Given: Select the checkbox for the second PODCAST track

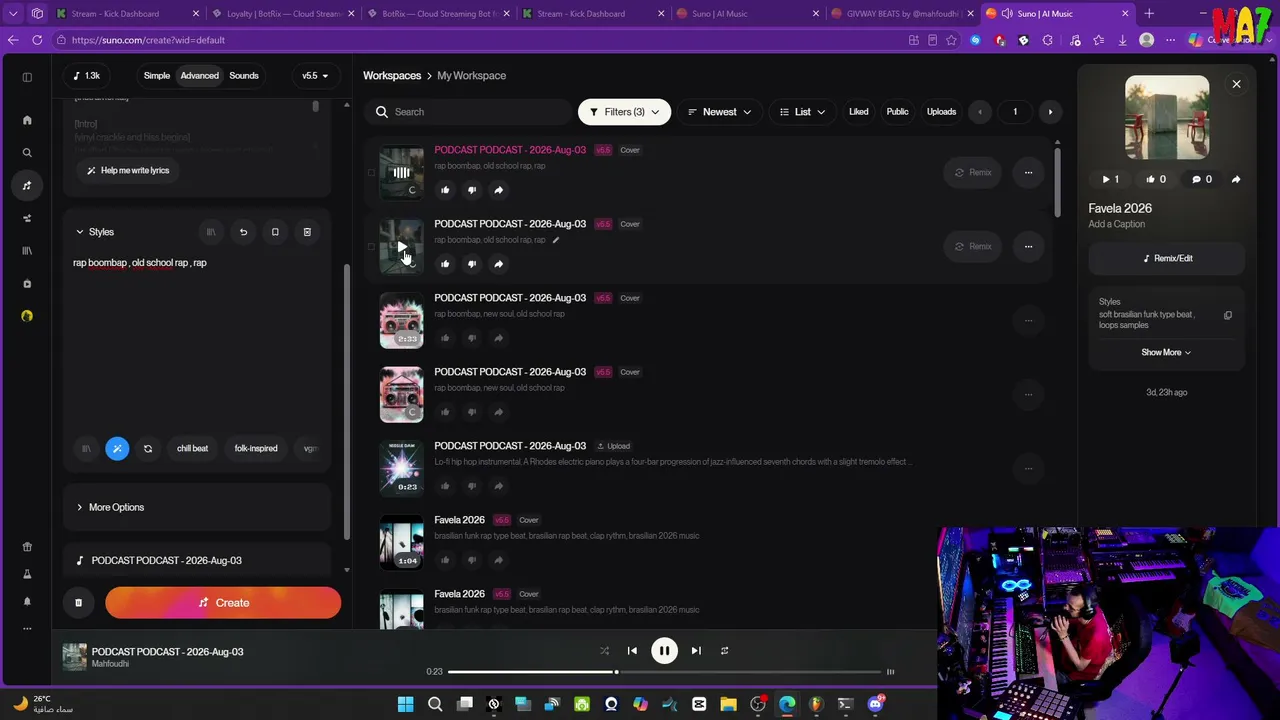Looking at the screenshot, I should click(371, 247).
